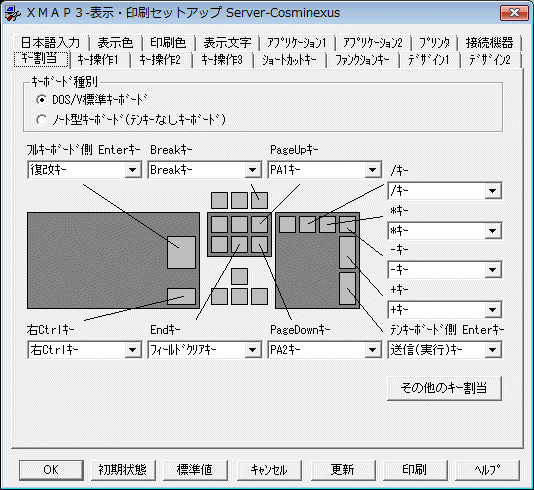This screenshot has height=490, width=534.
Task: Click the right Ctrl key in diagram
Action: click(x=182, y=297)
